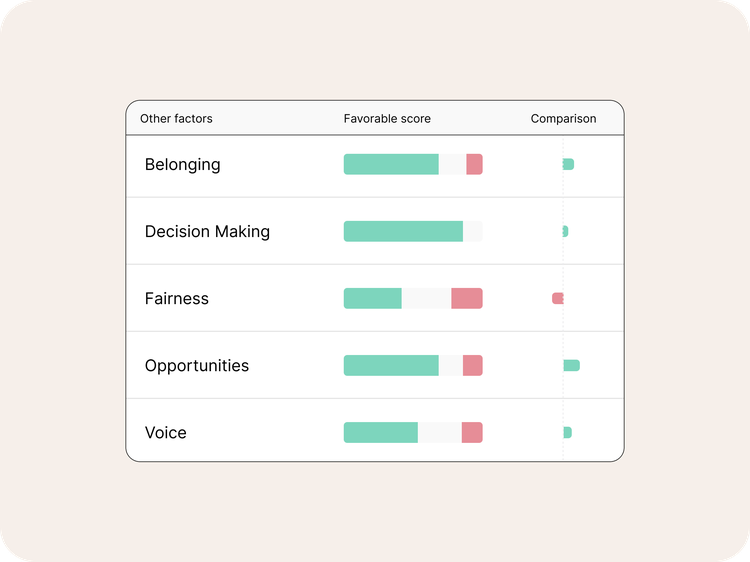Sort by Favorable score column header
The height and width of the screenshot is (562, 750).
[387, 119]
